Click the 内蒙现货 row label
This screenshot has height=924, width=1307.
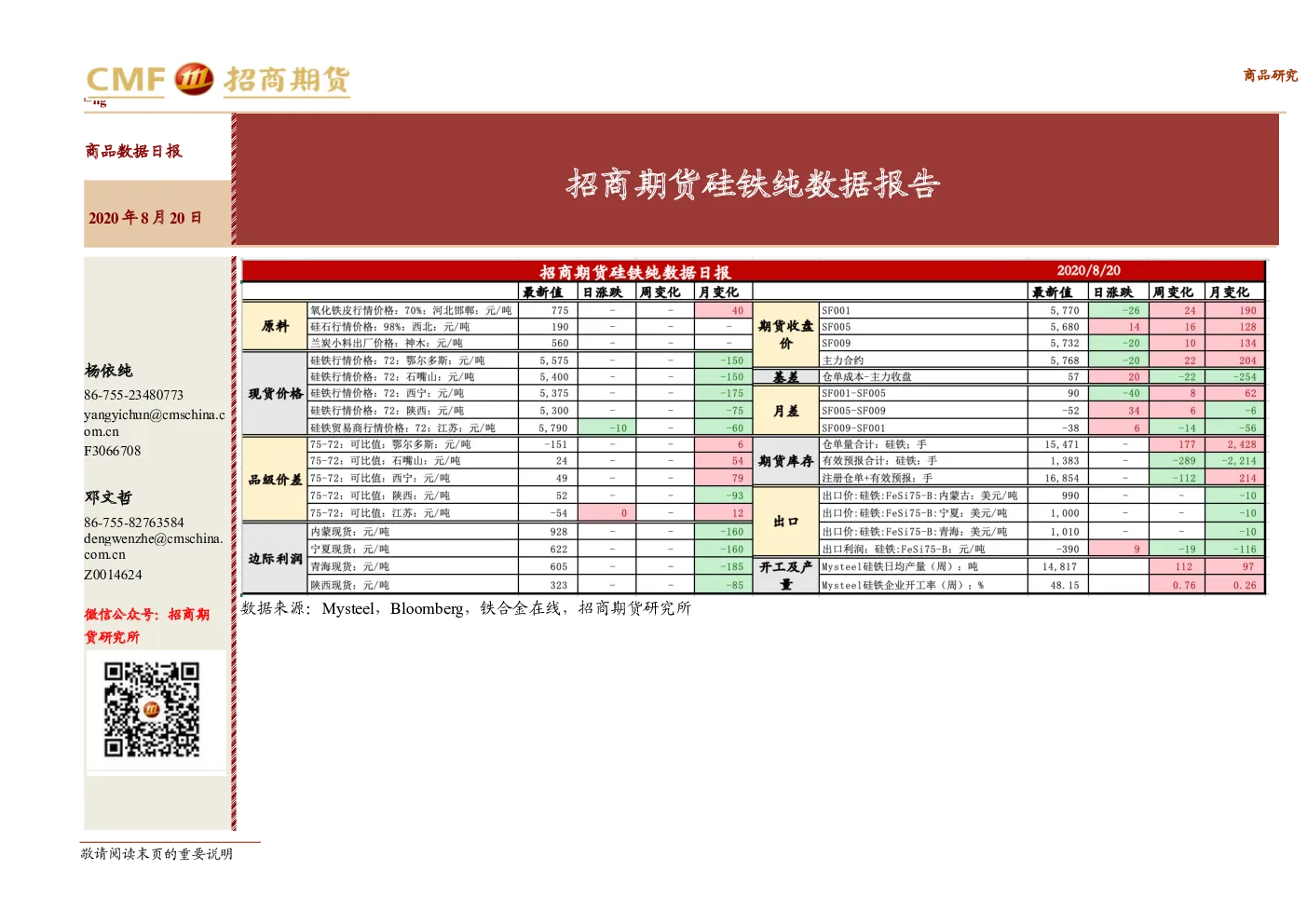pyautogui.click(x=350, y=532)
